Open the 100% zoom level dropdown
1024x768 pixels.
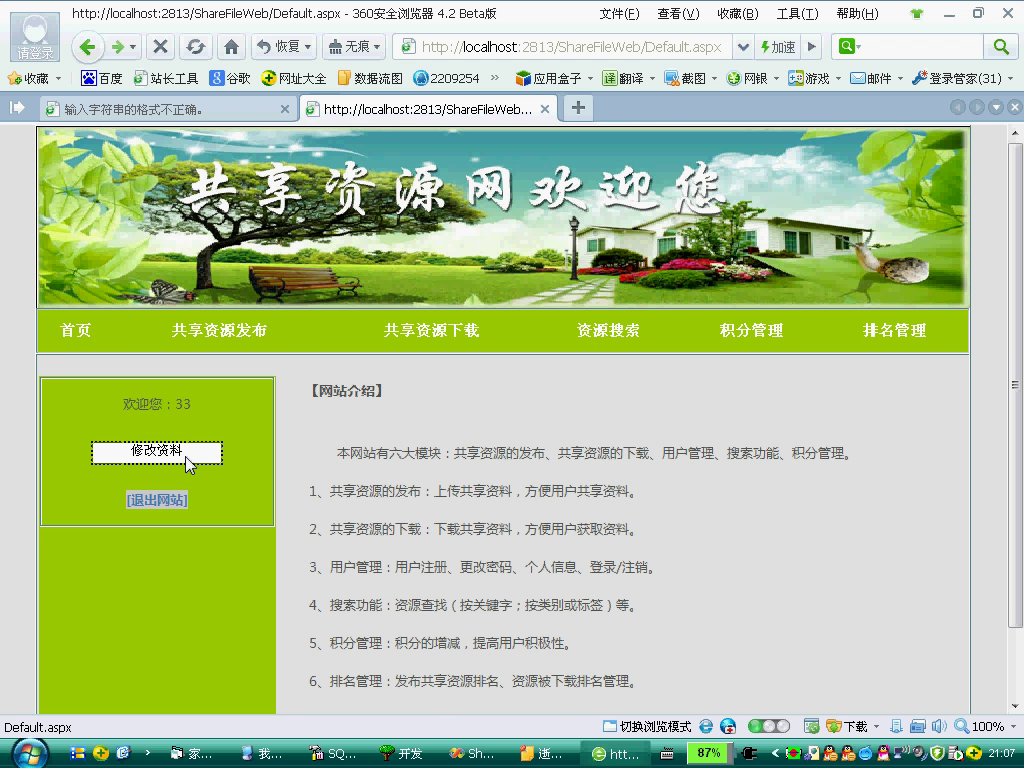click(1011, 727)
